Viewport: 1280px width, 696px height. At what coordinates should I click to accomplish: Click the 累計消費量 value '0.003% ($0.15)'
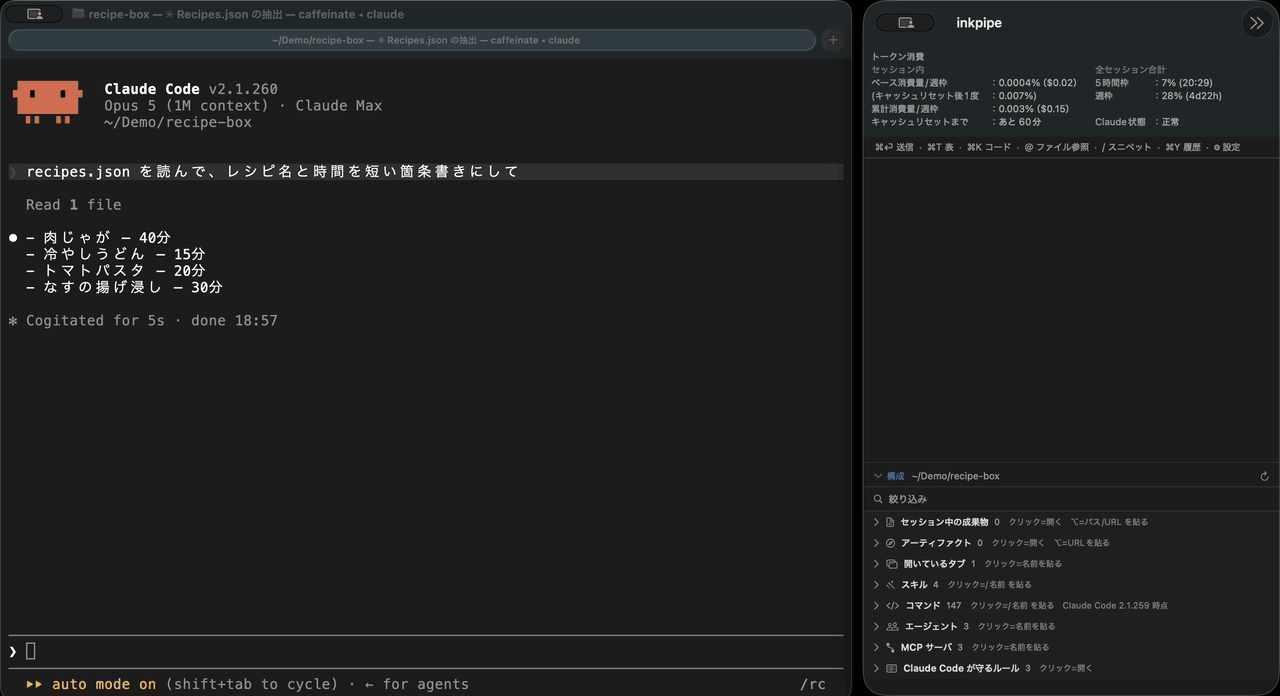pyautogui.click(x=1034, y=109)
